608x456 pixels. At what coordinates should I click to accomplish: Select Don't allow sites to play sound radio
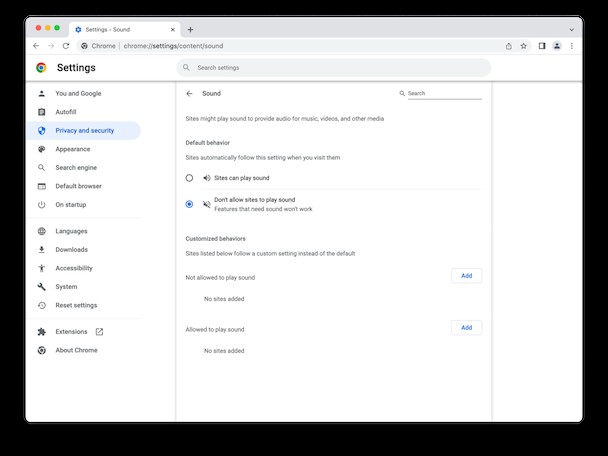click(189, 204)
